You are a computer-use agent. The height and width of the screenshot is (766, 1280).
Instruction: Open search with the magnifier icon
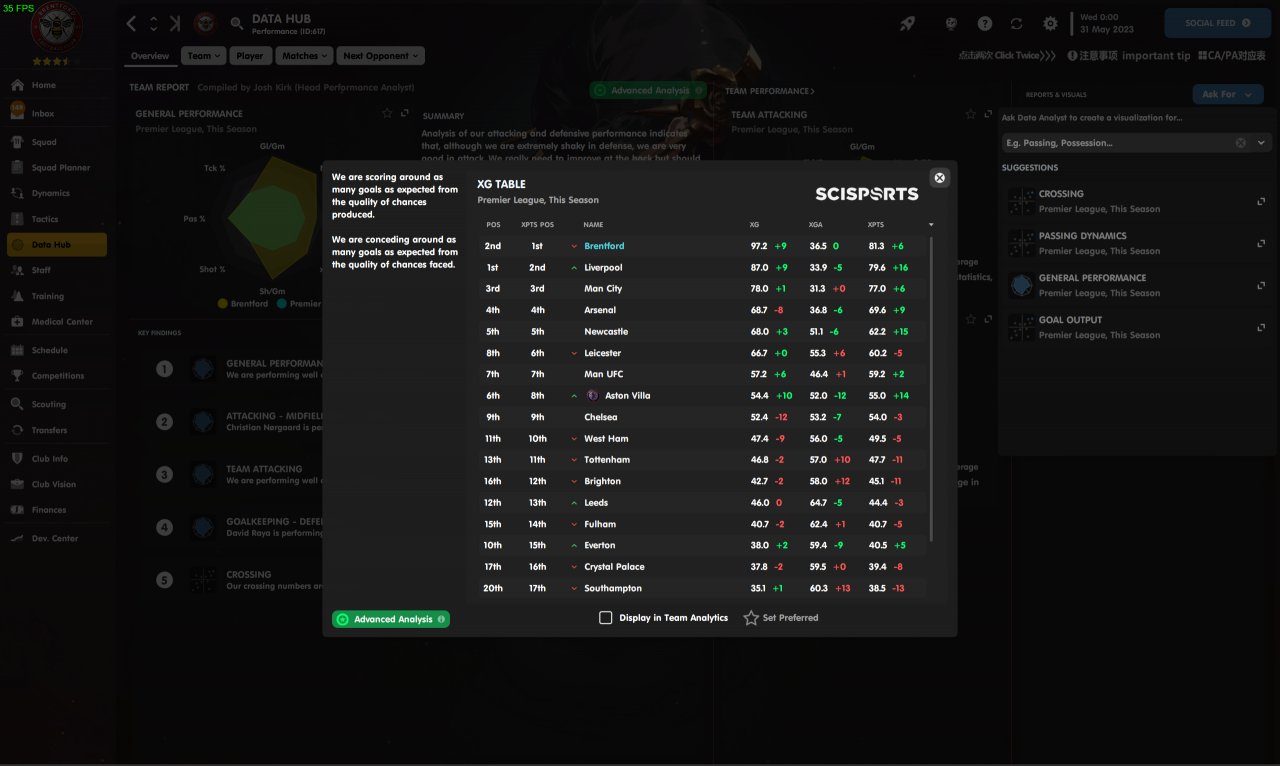coord(237,23)
